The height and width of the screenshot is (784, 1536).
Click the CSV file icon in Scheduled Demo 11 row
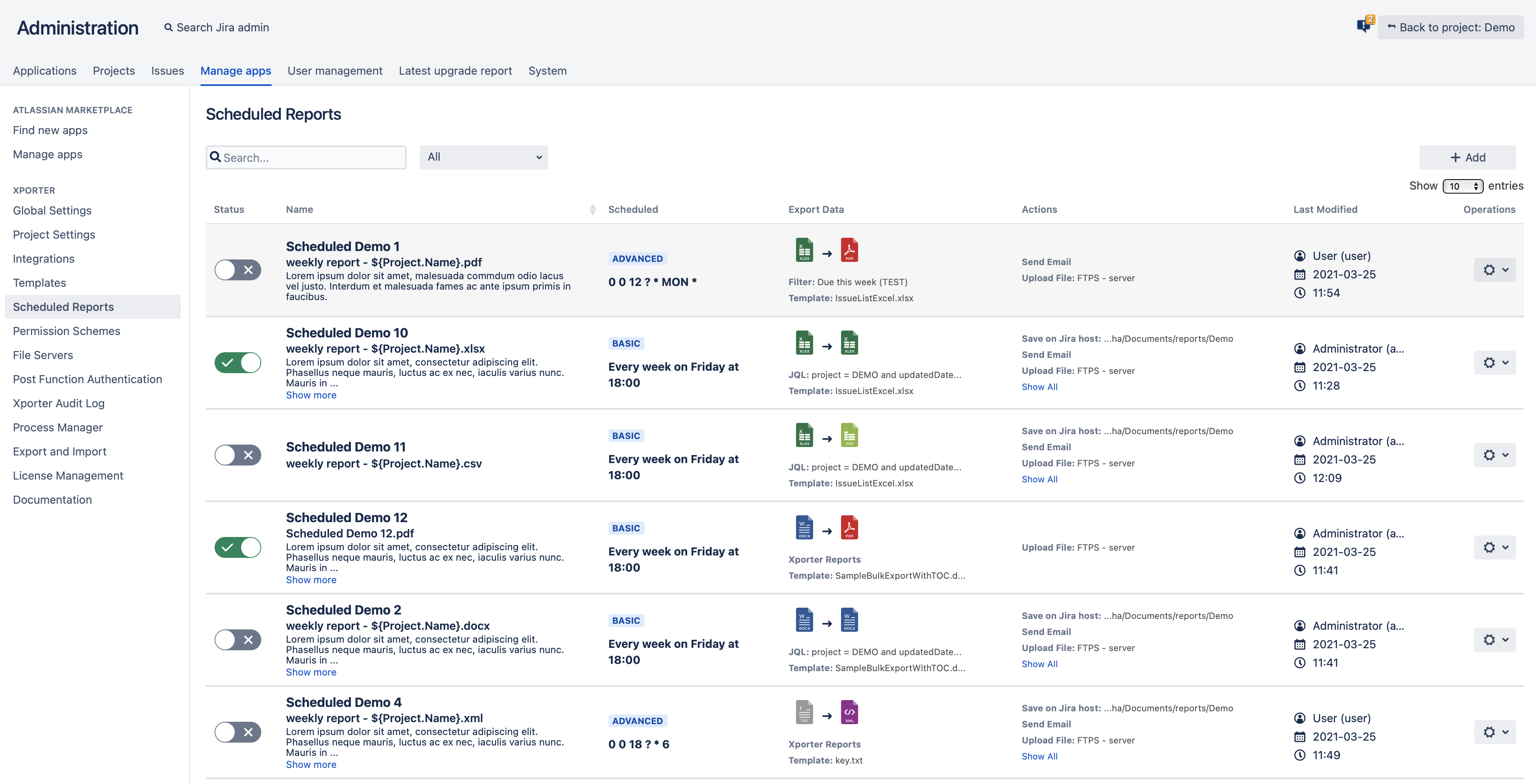click(x=849, y=435)
